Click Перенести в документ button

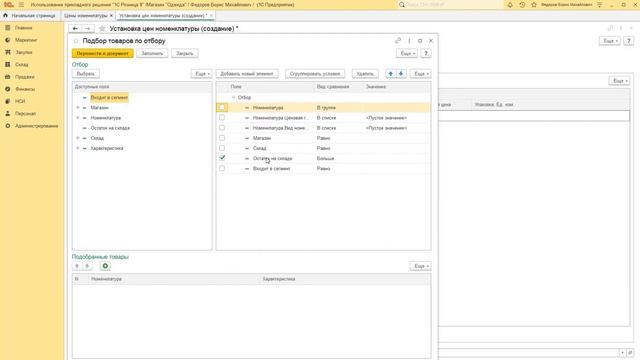click(102, 53)
